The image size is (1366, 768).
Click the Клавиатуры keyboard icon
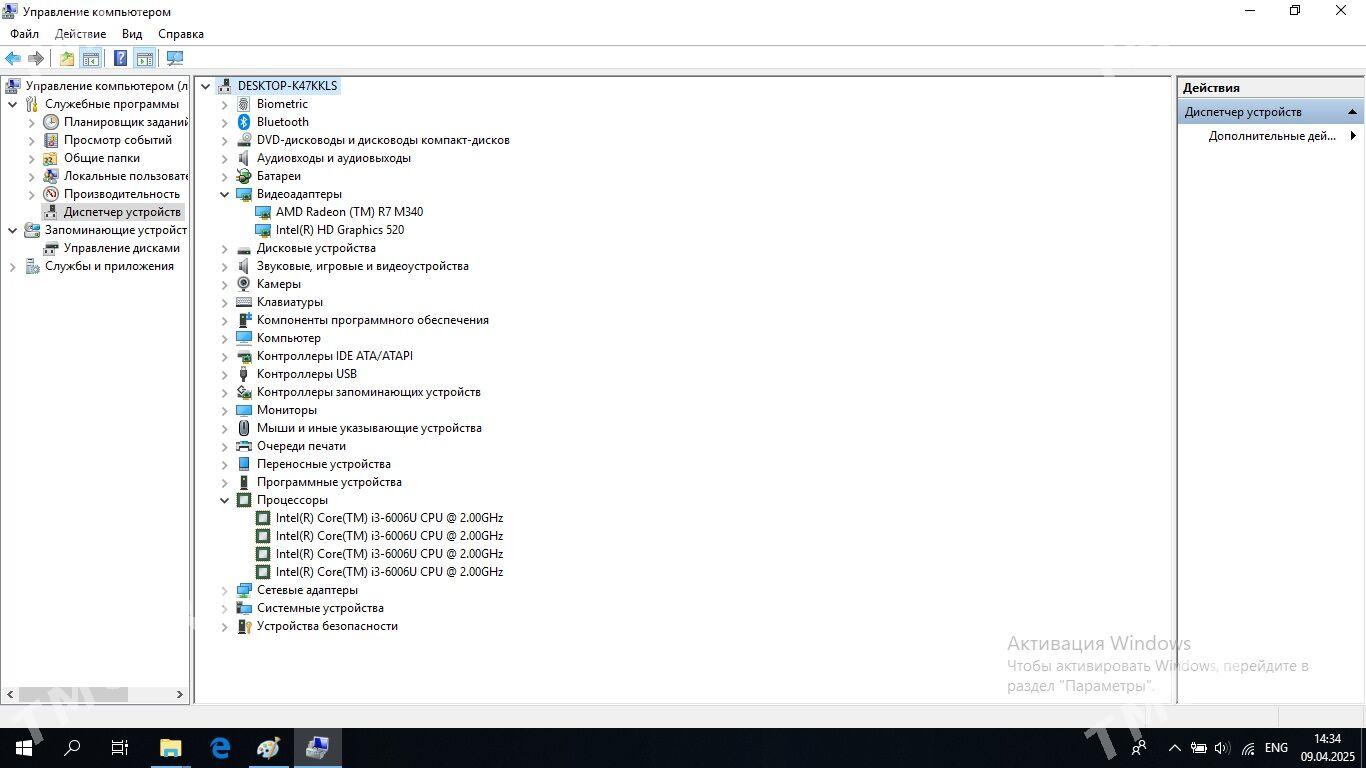click(244, 302)
